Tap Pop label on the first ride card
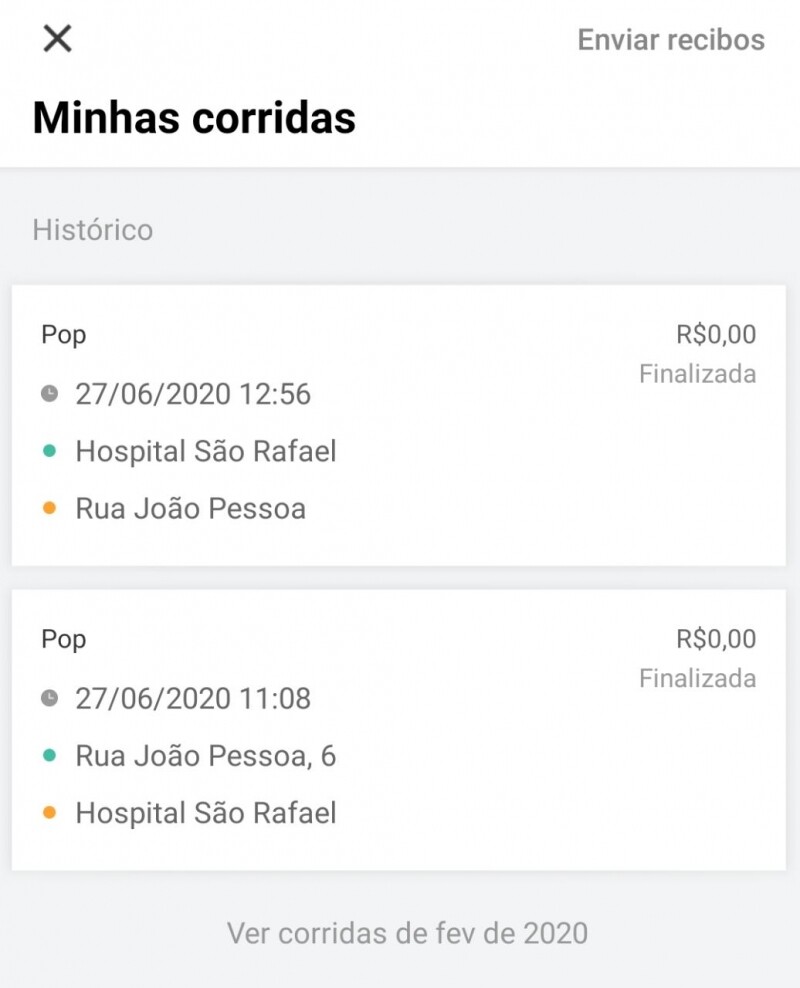Screen dimensions: 800x988 pos(64,335)
